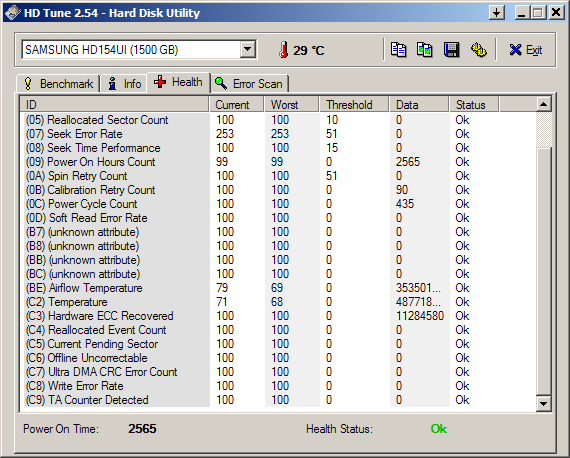This screenshot has width=570, height=458.
Task: Click the Status column header
Action: pyautogui.click(x=474, y=105)
